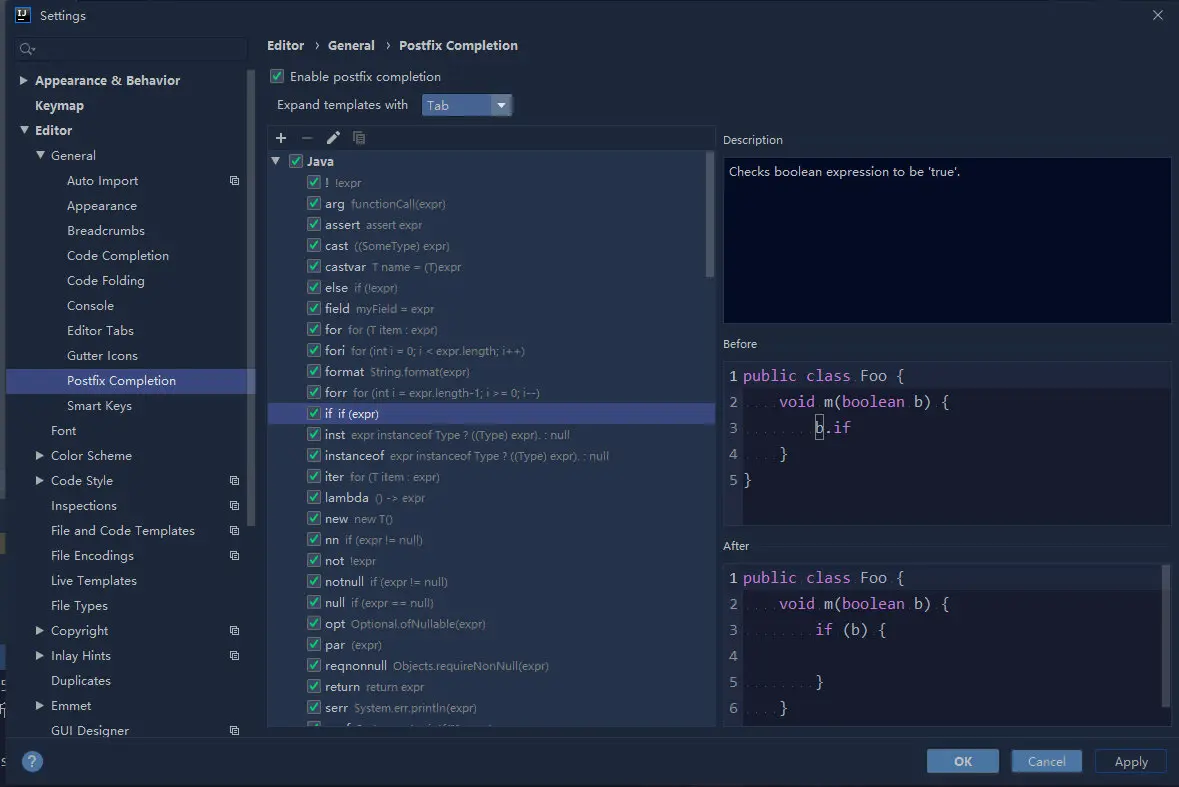Click the template list vertical scrollbar
Screen dimensions: 1179x787
[710, 214]
